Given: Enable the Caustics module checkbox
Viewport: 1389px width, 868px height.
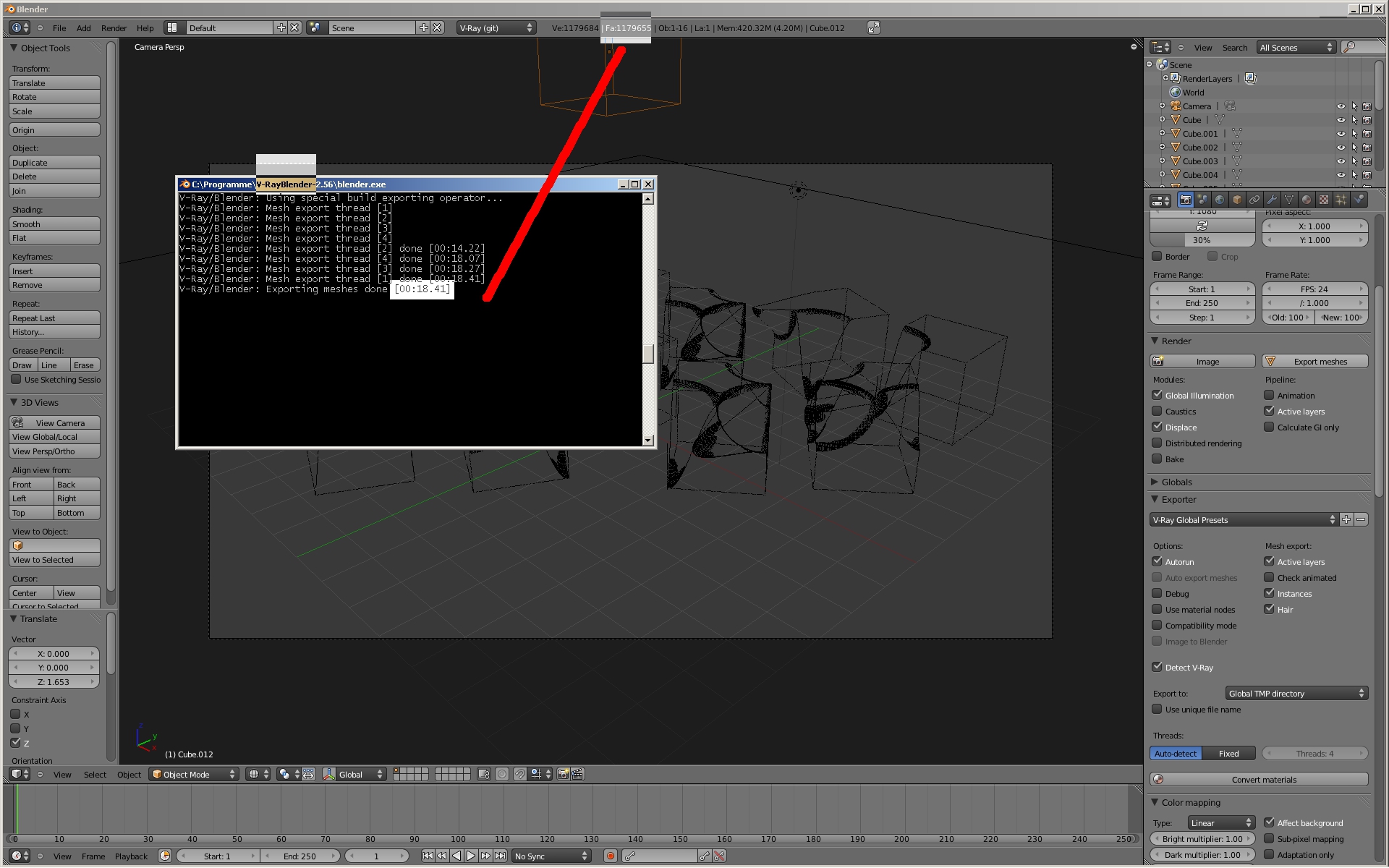Looking at the screenshot, I should pyautogui.click(x=1157, y=411).
